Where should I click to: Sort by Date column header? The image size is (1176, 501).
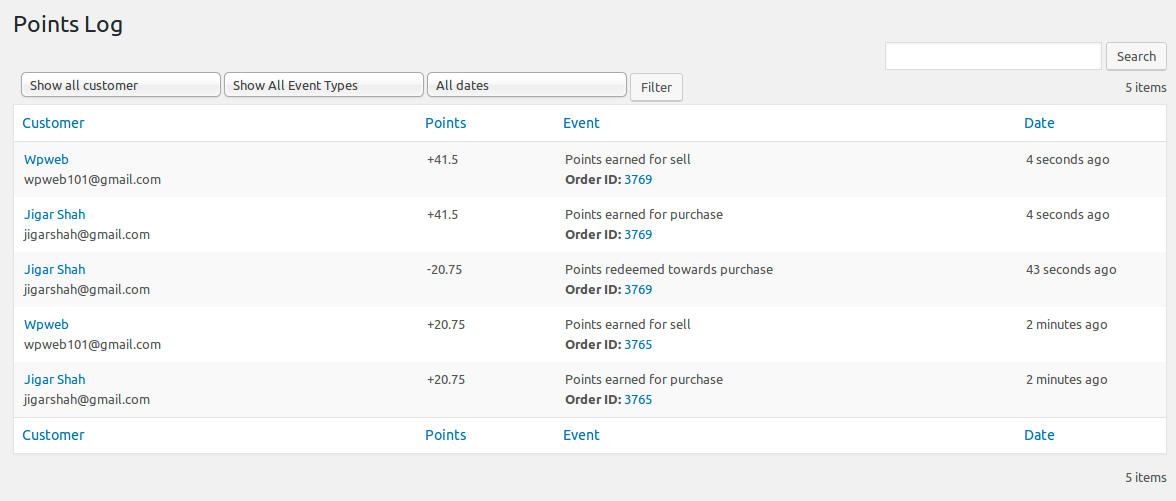1039,123
